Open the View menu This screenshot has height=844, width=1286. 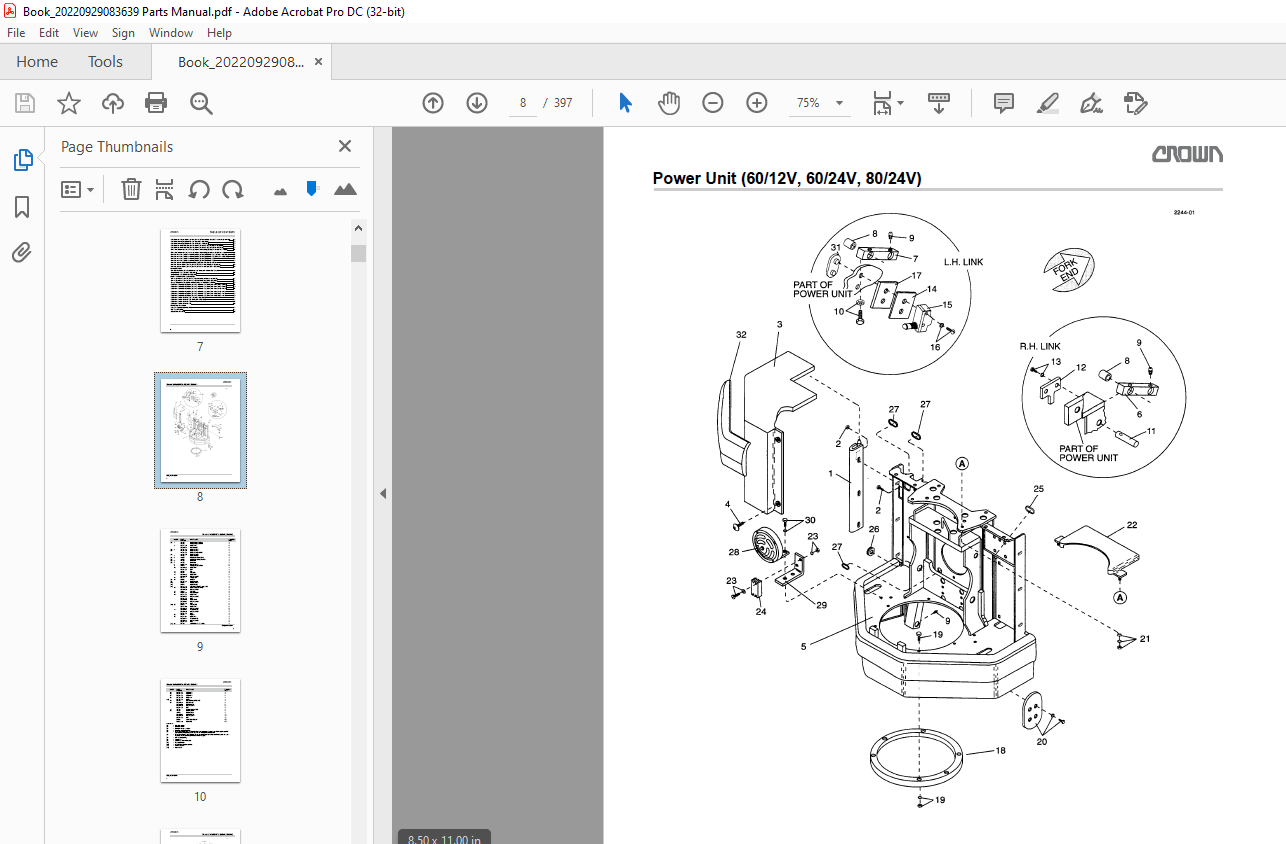coord(86,33)
